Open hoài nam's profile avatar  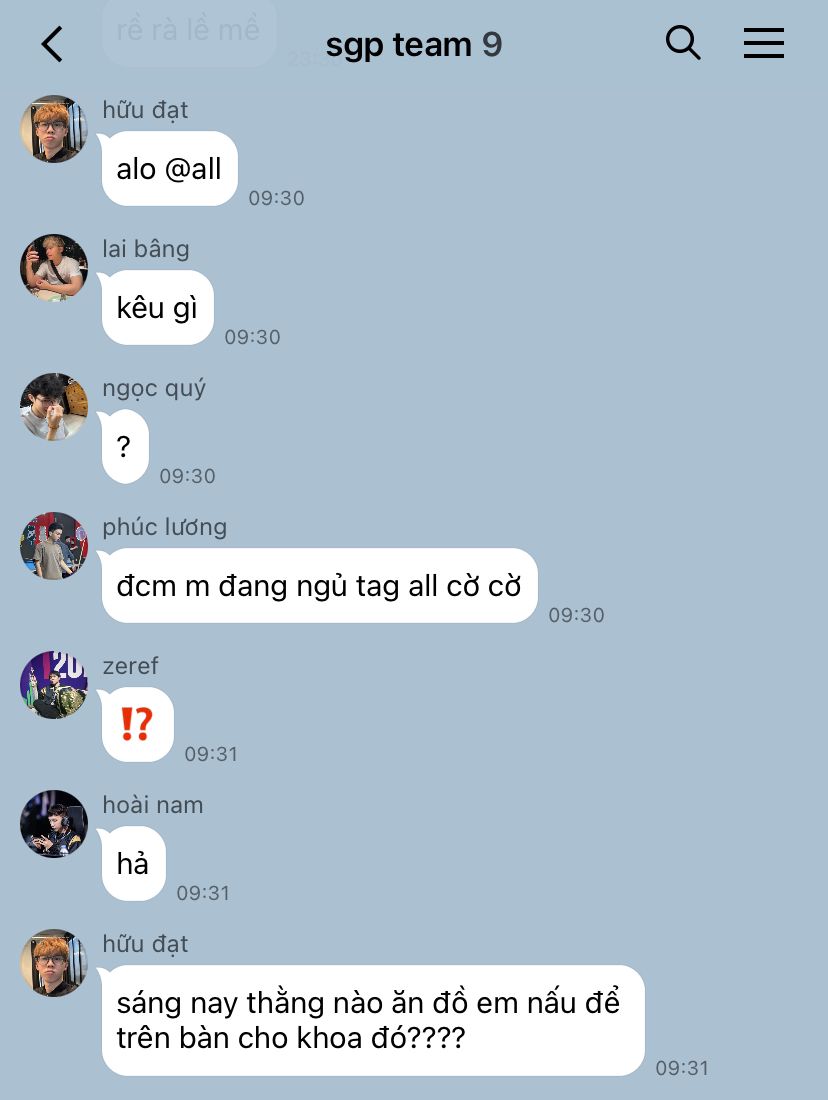click(54, 824)
